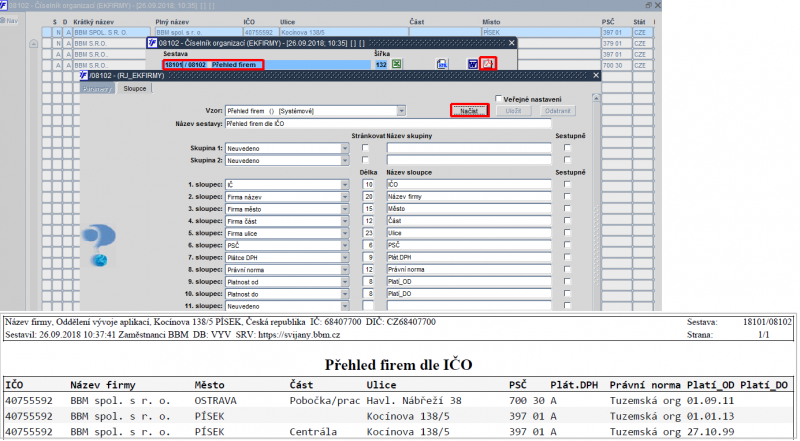
Task: Click 'Havl. Nábřeží 38' in the report
Action: coord(414,401)
